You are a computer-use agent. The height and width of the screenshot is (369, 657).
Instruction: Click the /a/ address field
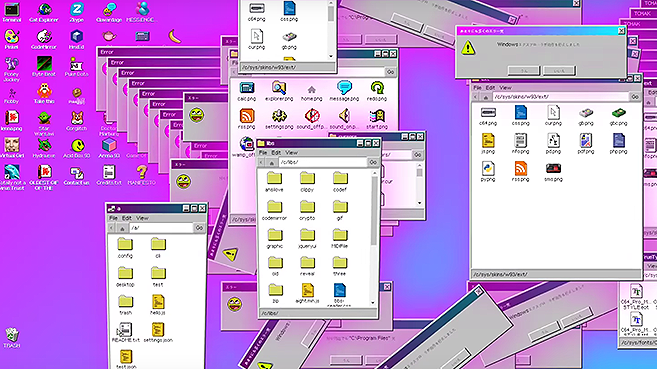pyautogui.click(x=160, y=228)
